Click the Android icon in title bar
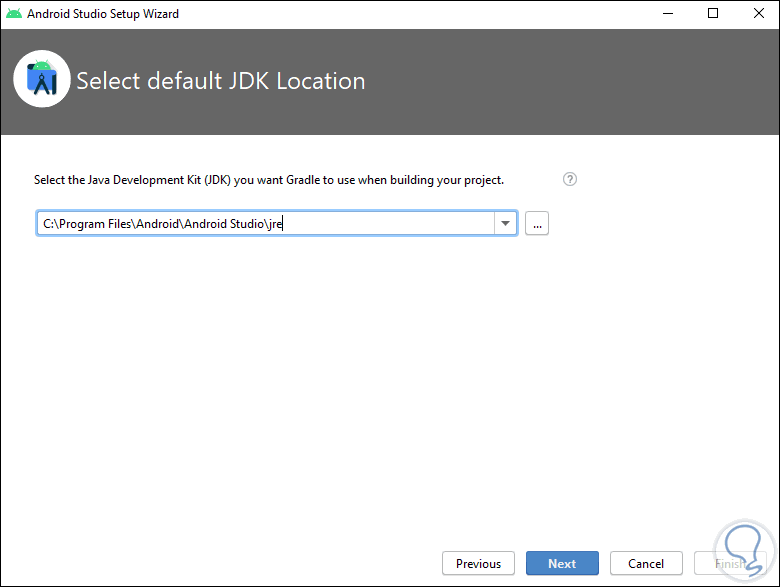Viewport: 780px width, 587px height. click(13, 14)
